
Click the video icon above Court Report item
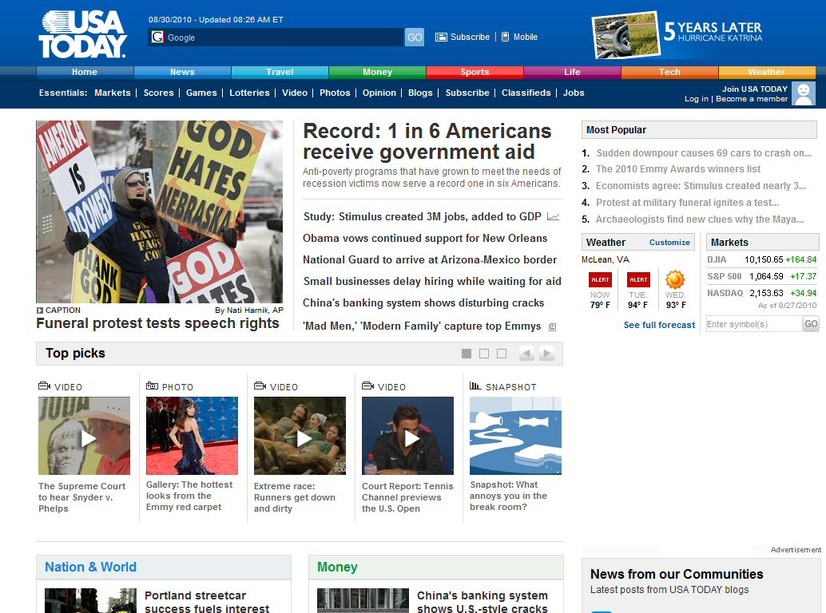tap(368, 386)
